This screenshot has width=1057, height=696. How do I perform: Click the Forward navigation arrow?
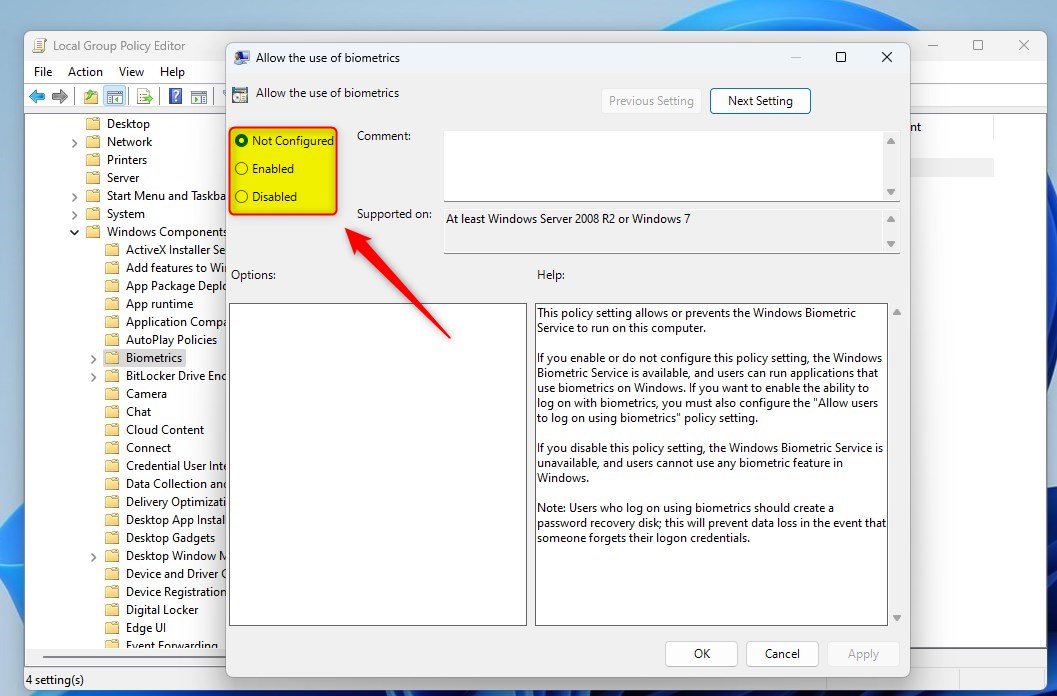[59, 96]
